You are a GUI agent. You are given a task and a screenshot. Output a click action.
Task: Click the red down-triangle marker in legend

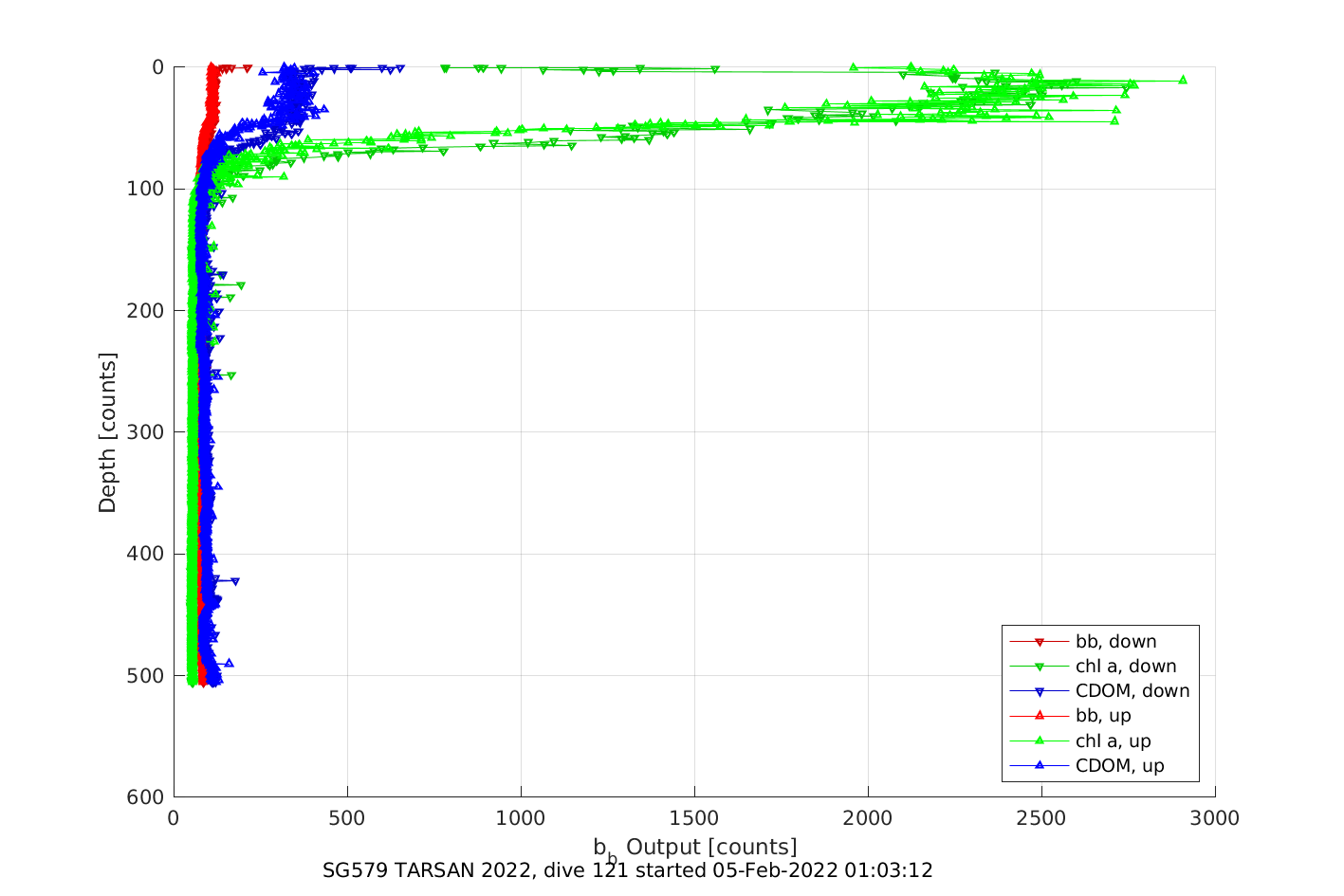pos(1039,642)
